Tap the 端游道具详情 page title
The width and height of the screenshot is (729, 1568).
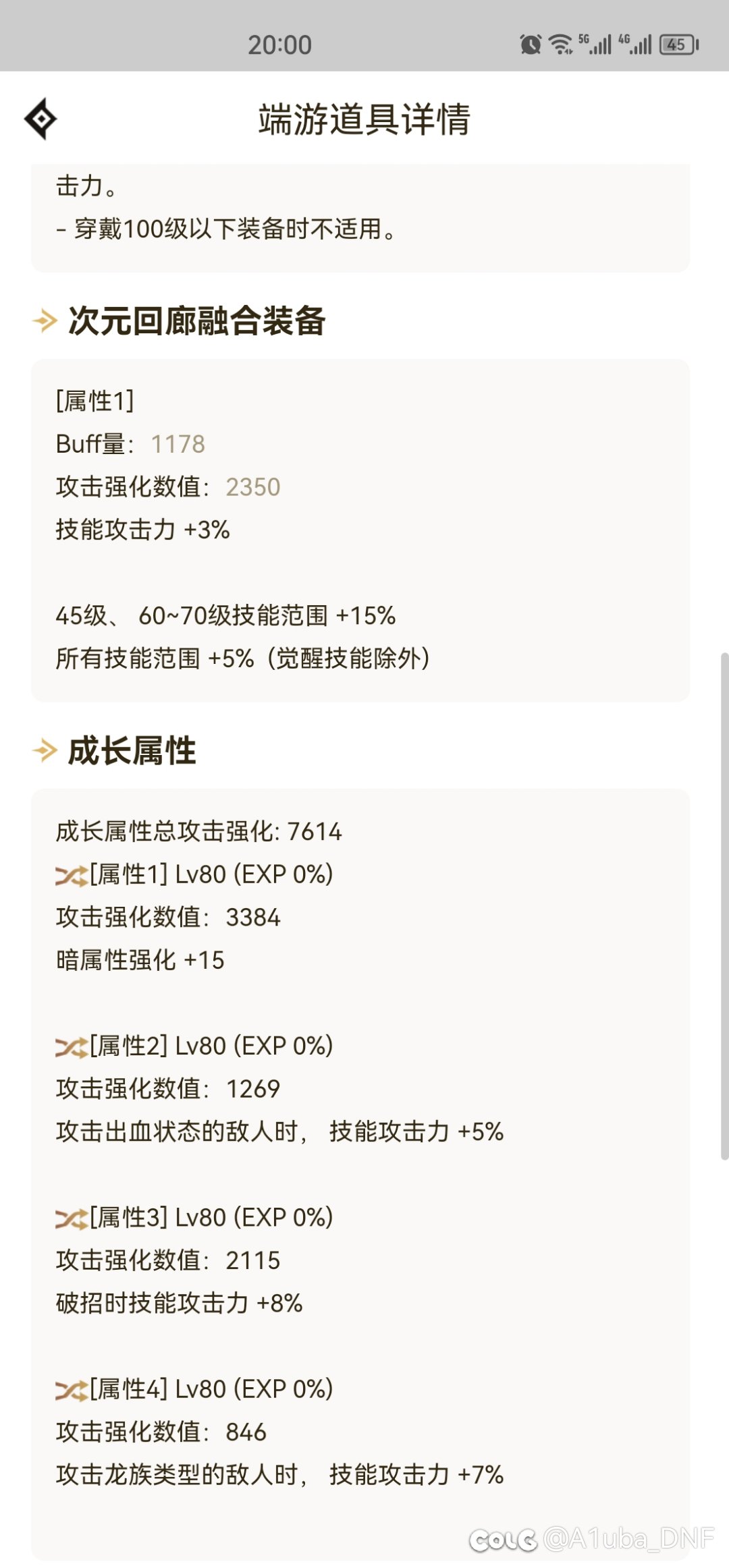click(x=364, y=119)
